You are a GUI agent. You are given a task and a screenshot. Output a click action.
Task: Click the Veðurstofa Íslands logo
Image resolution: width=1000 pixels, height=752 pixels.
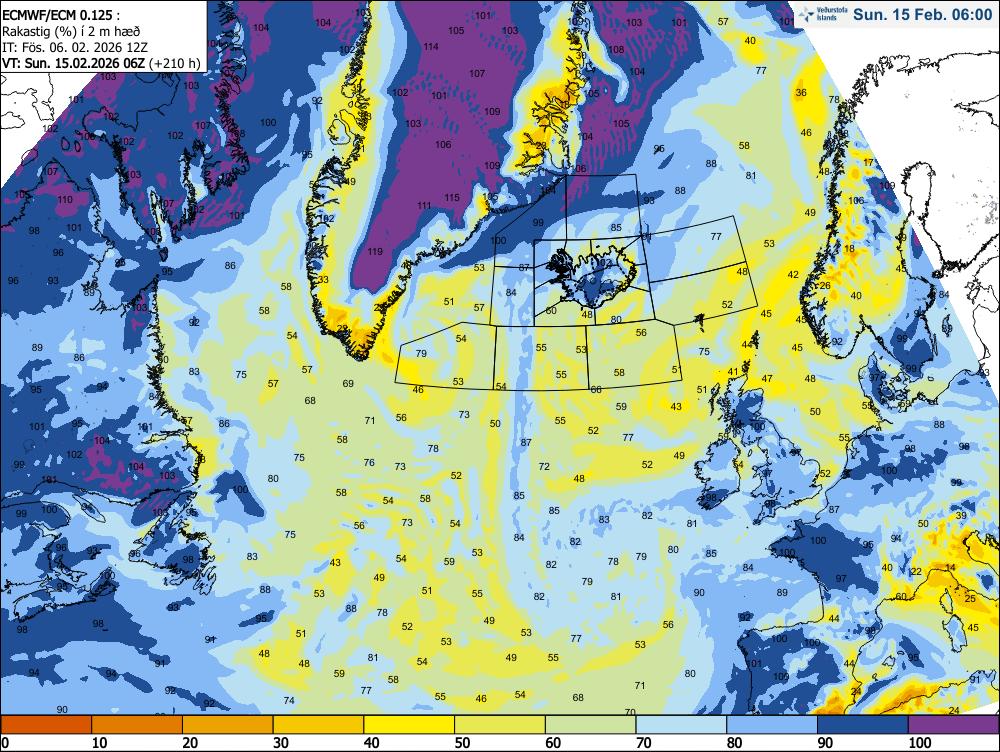click(x=823, y=13)
